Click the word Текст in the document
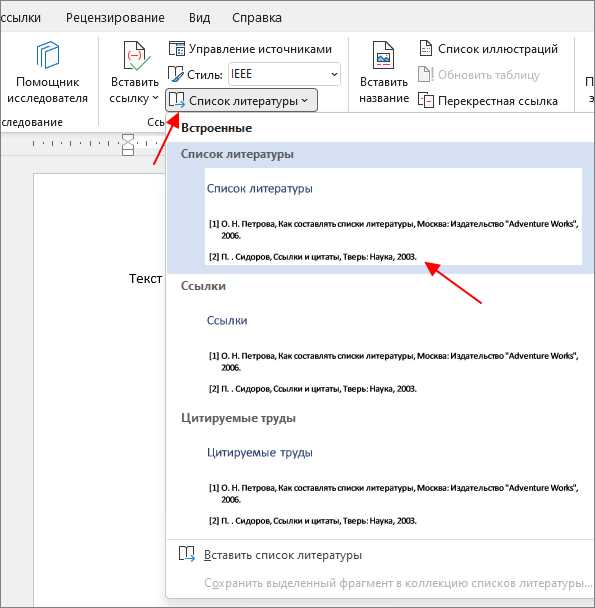595x608 pixels. pos(145,278)
